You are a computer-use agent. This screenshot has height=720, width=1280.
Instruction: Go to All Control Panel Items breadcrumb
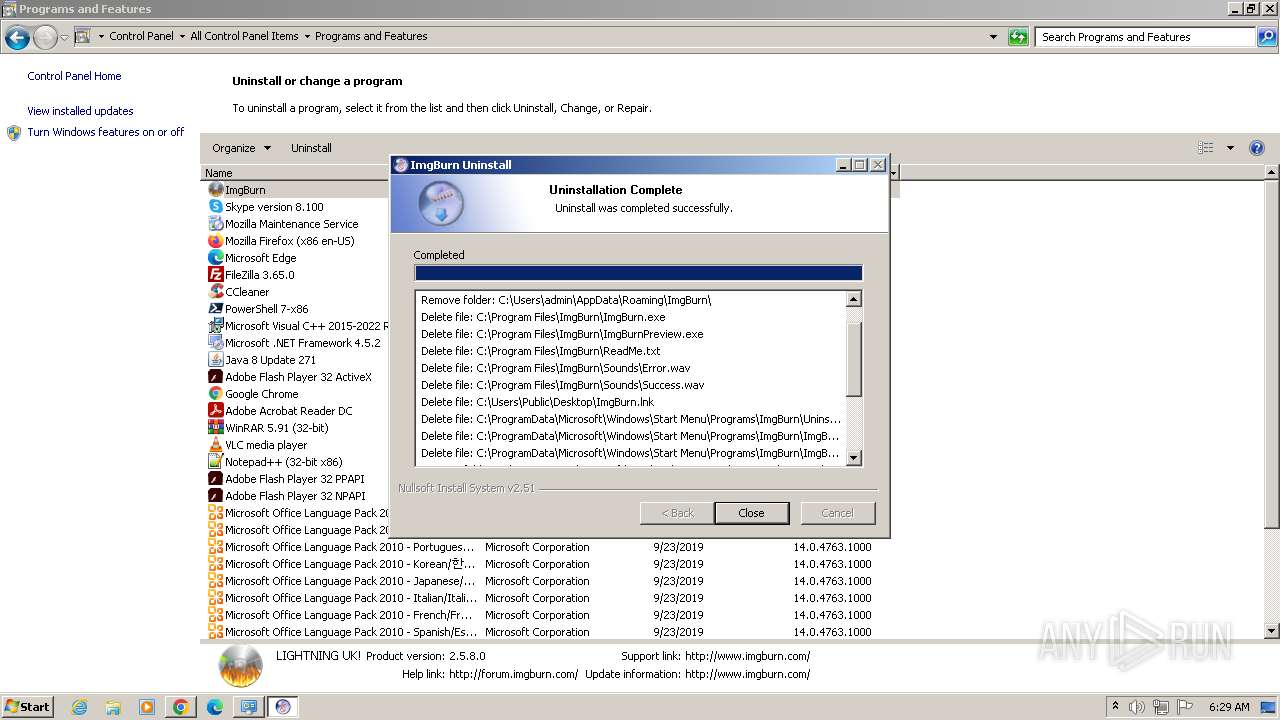click(x=244, y=36)
